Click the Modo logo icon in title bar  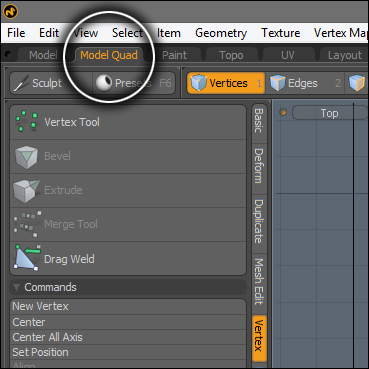tap(11, 12)
